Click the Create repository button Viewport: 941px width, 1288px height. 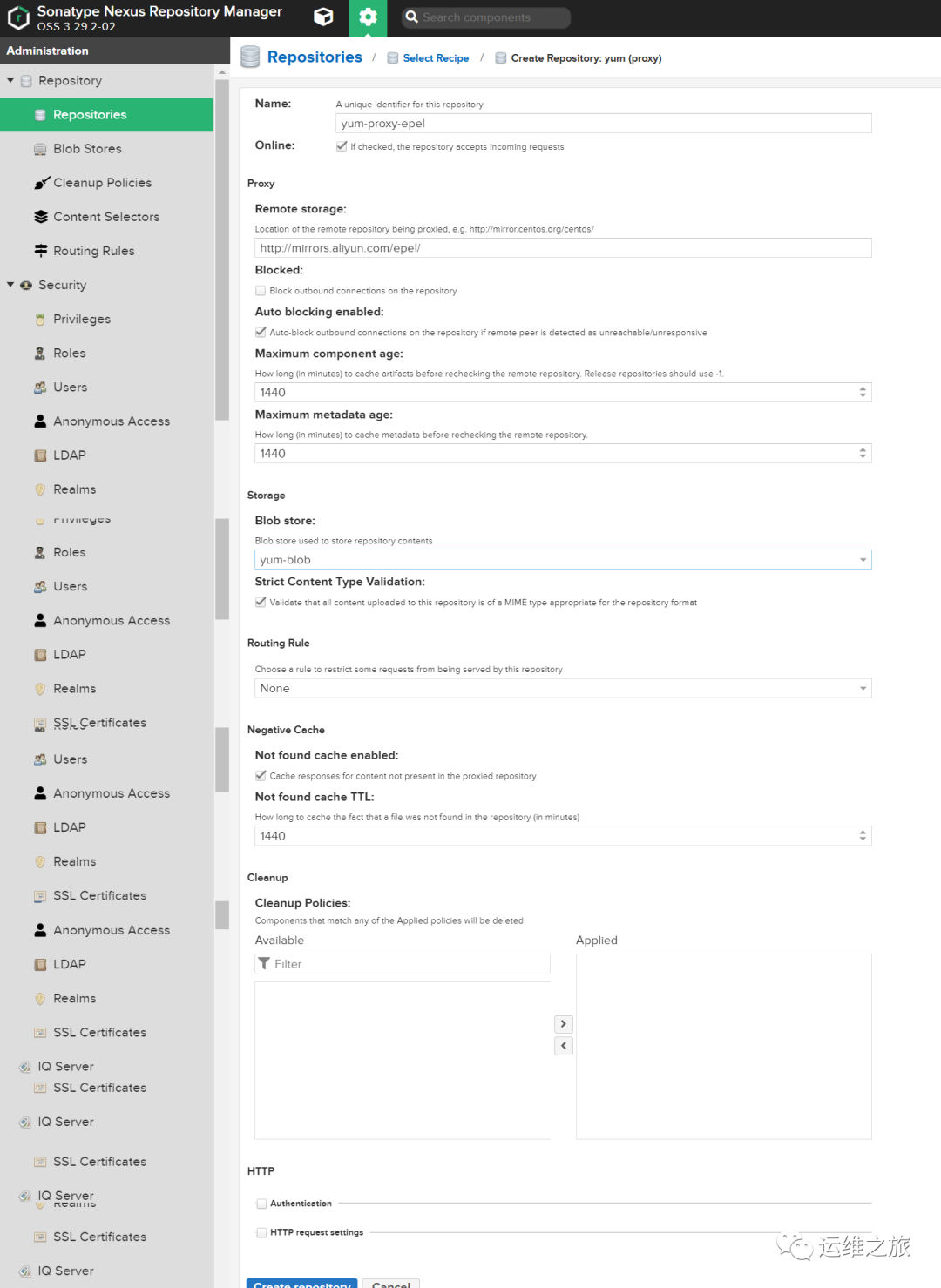[302, 1283]
